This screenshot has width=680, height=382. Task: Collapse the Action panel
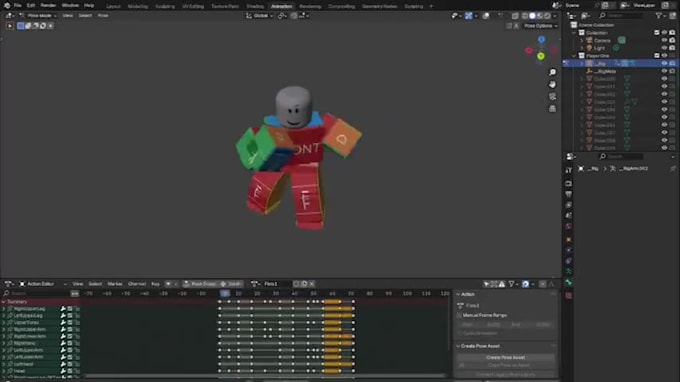pos(458,294)
